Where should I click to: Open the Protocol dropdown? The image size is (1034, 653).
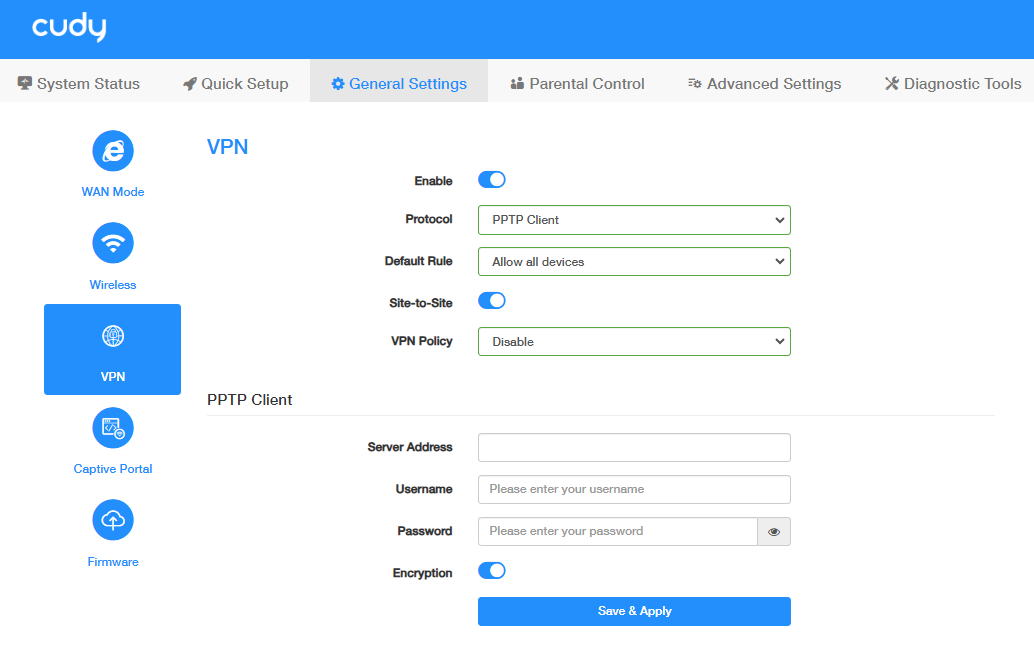[634, 220]
